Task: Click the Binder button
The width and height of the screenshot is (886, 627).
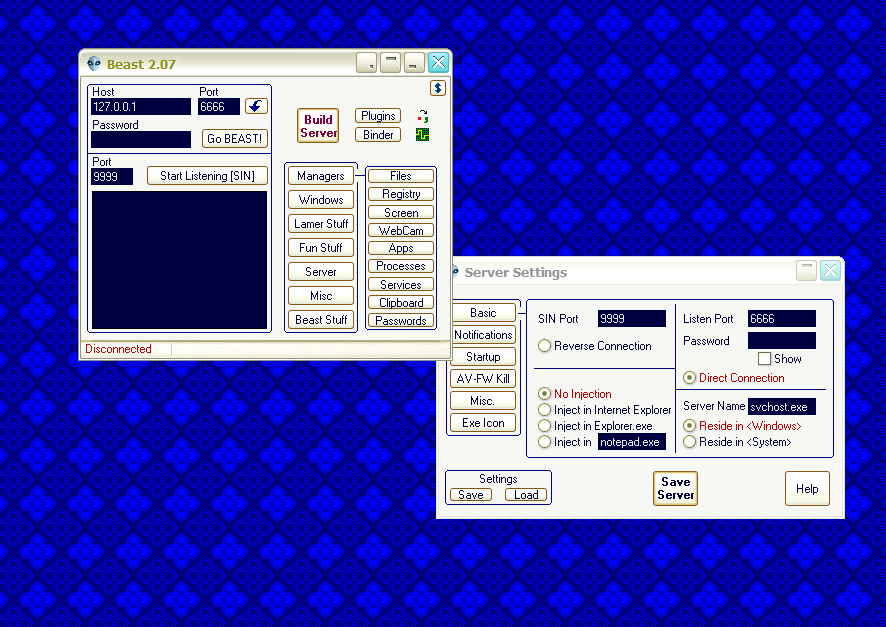Action: coord(378,134)
